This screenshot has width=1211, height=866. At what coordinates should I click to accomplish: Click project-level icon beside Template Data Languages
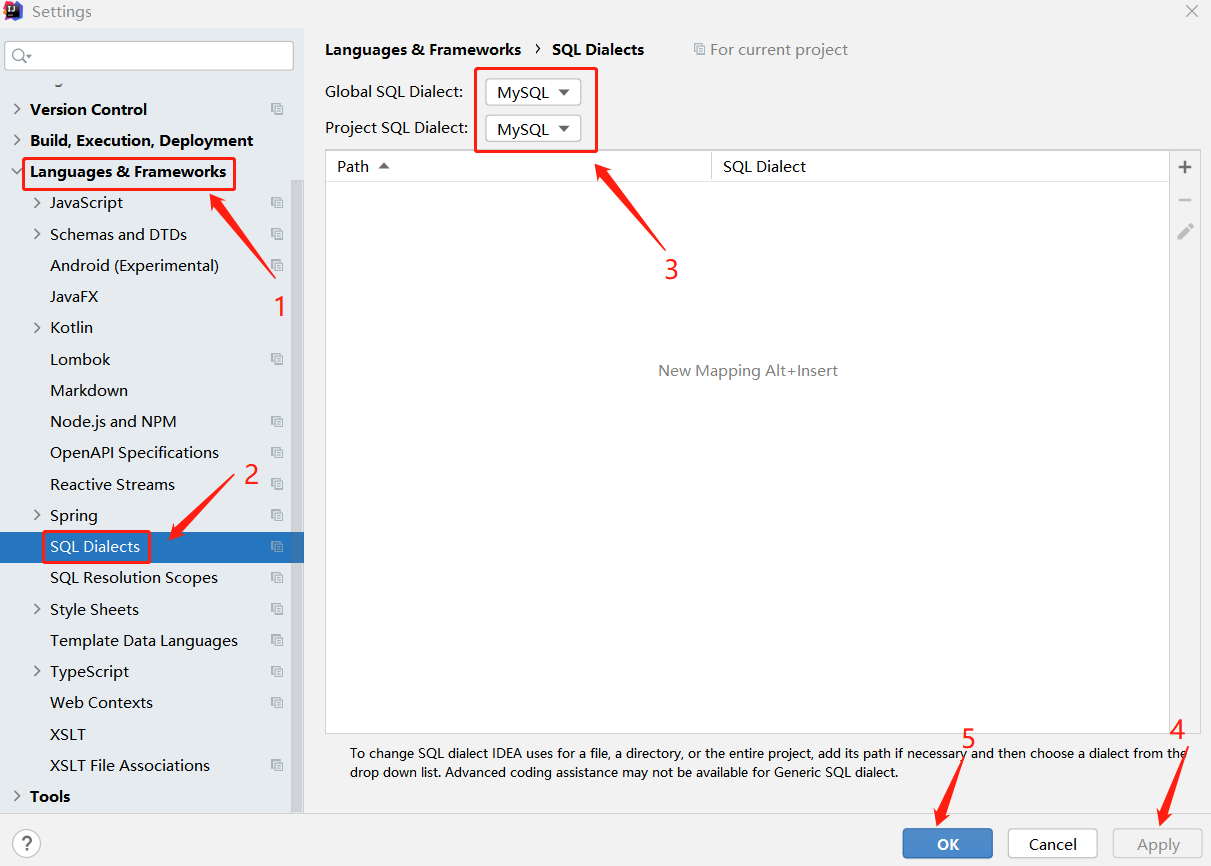277,641
